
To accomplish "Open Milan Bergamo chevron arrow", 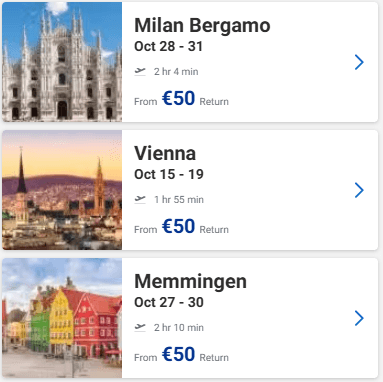I will [x=359, y=62].
